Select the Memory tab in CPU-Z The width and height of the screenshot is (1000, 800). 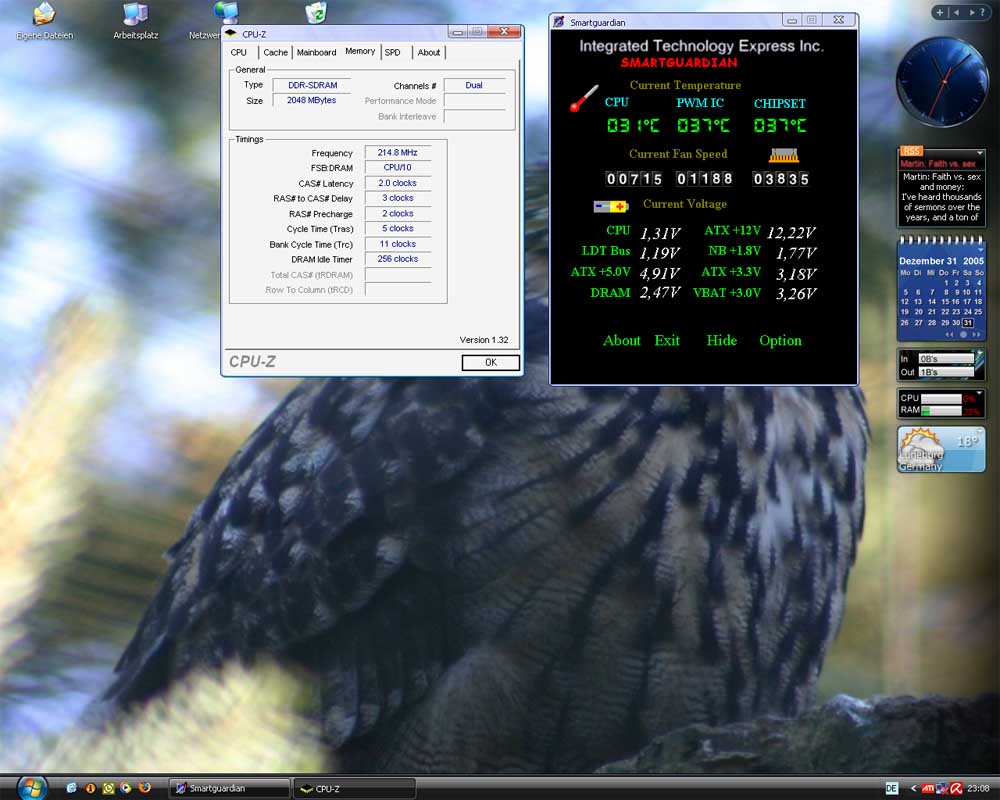[360, 51]
